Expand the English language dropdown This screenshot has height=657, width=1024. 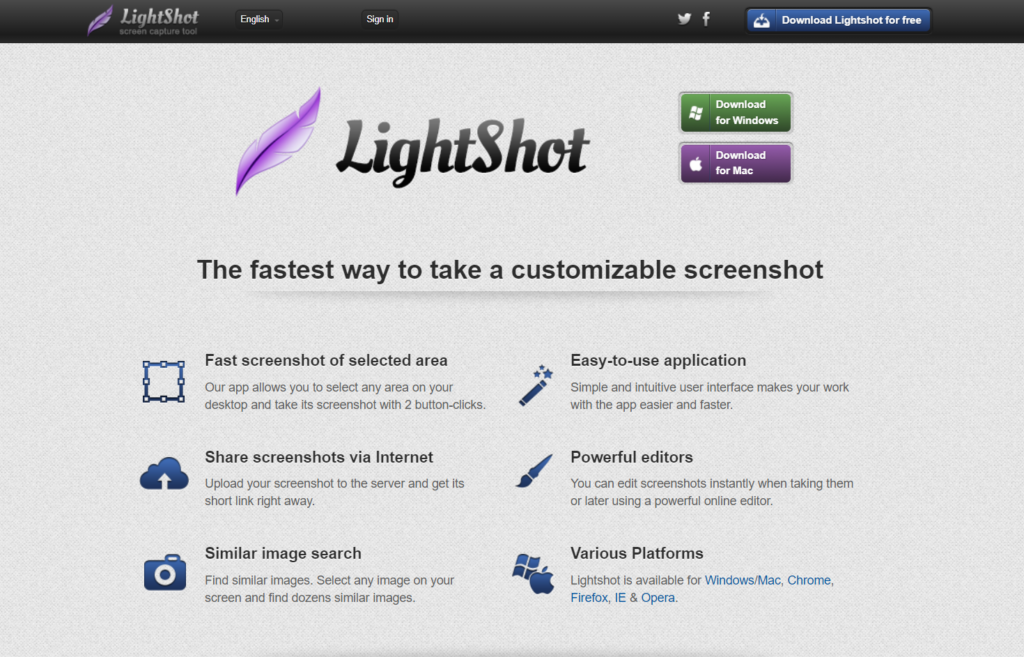click(x=259, y=20)
